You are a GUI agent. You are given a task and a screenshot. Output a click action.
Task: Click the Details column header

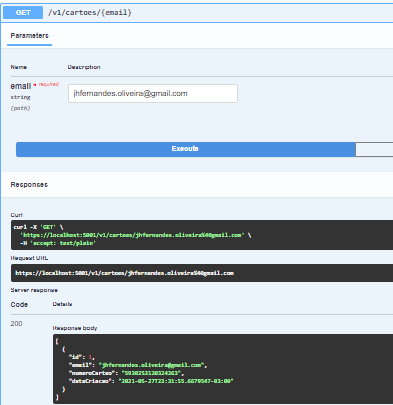(x=62, y=304)
